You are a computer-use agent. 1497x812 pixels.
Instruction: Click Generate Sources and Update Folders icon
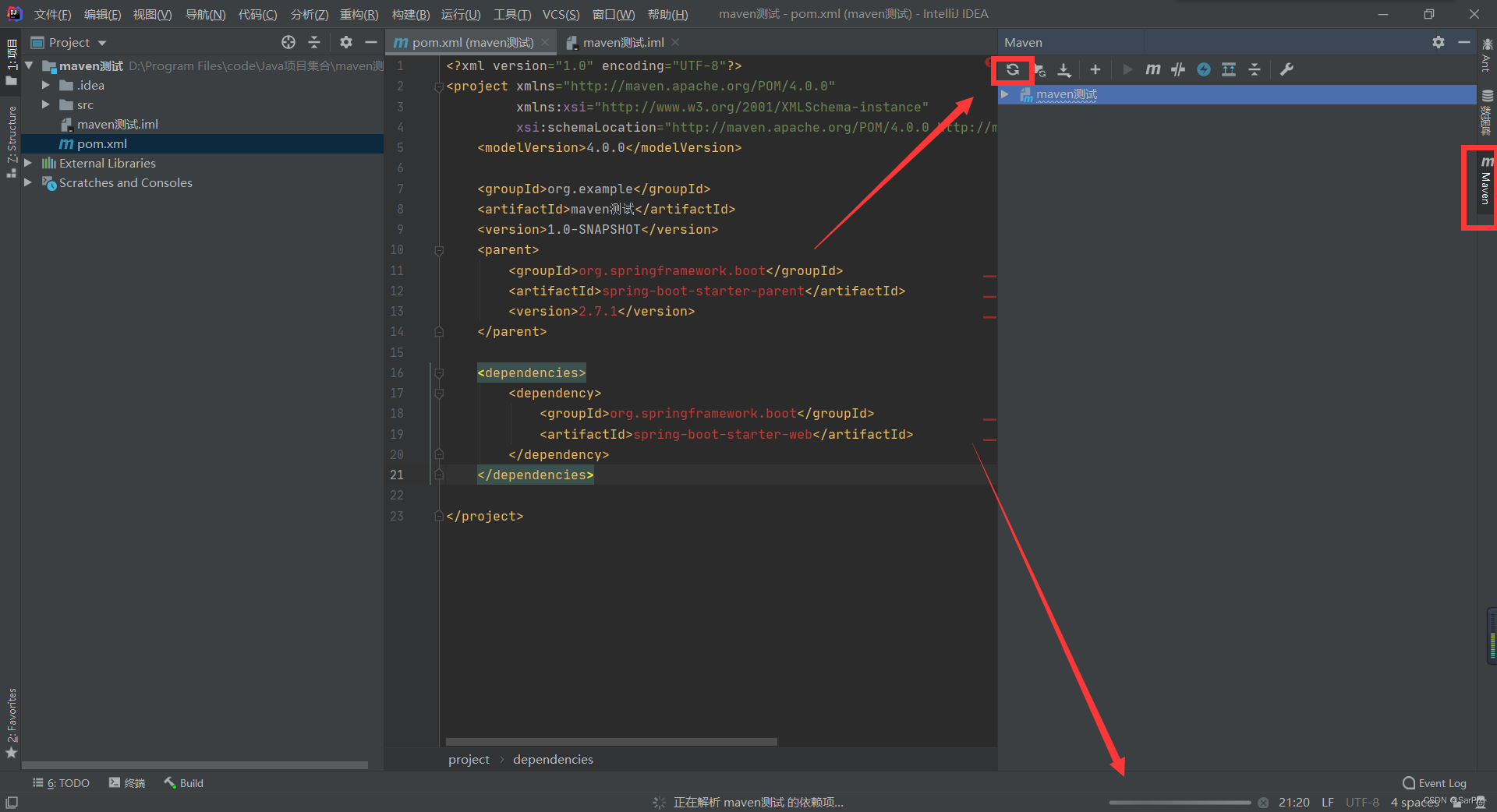[x=1039, y=70]
